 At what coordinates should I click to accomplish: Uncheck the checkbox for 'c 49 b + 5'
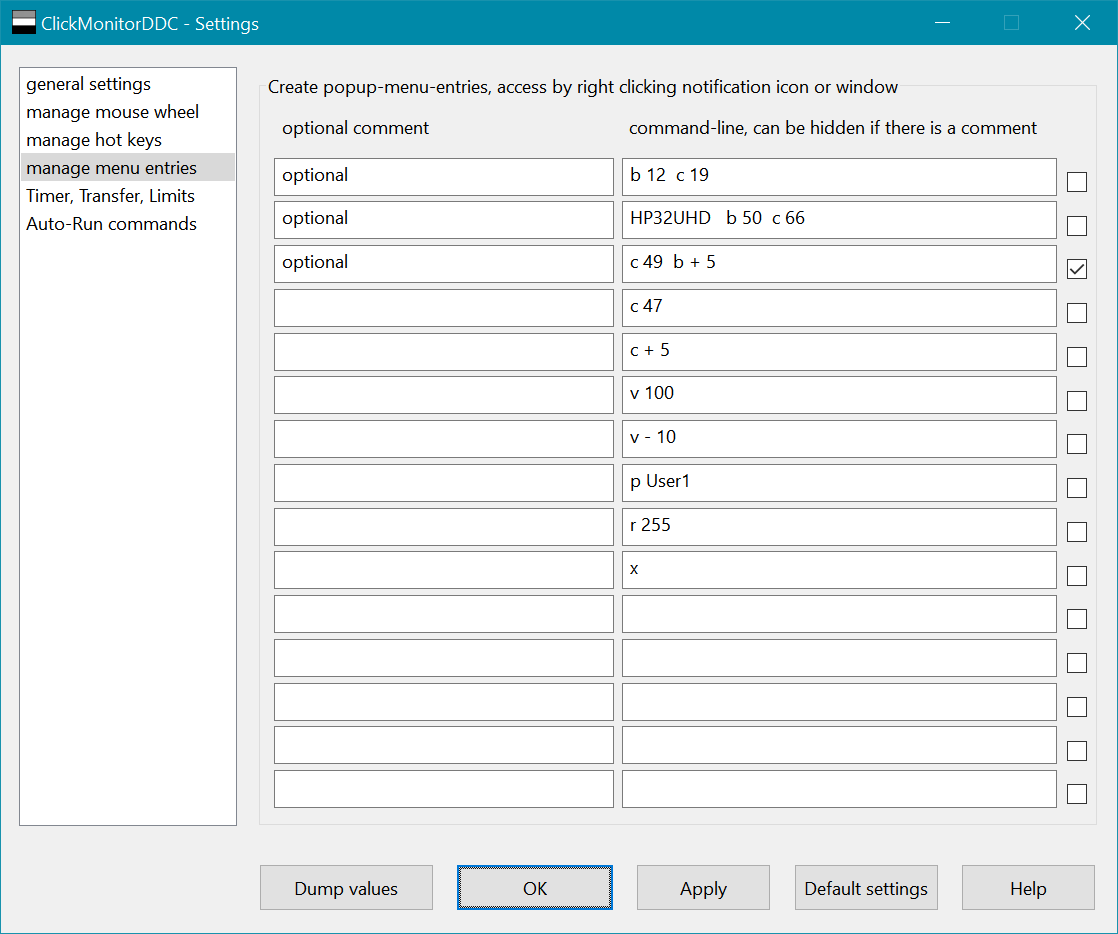(1077, 270)
